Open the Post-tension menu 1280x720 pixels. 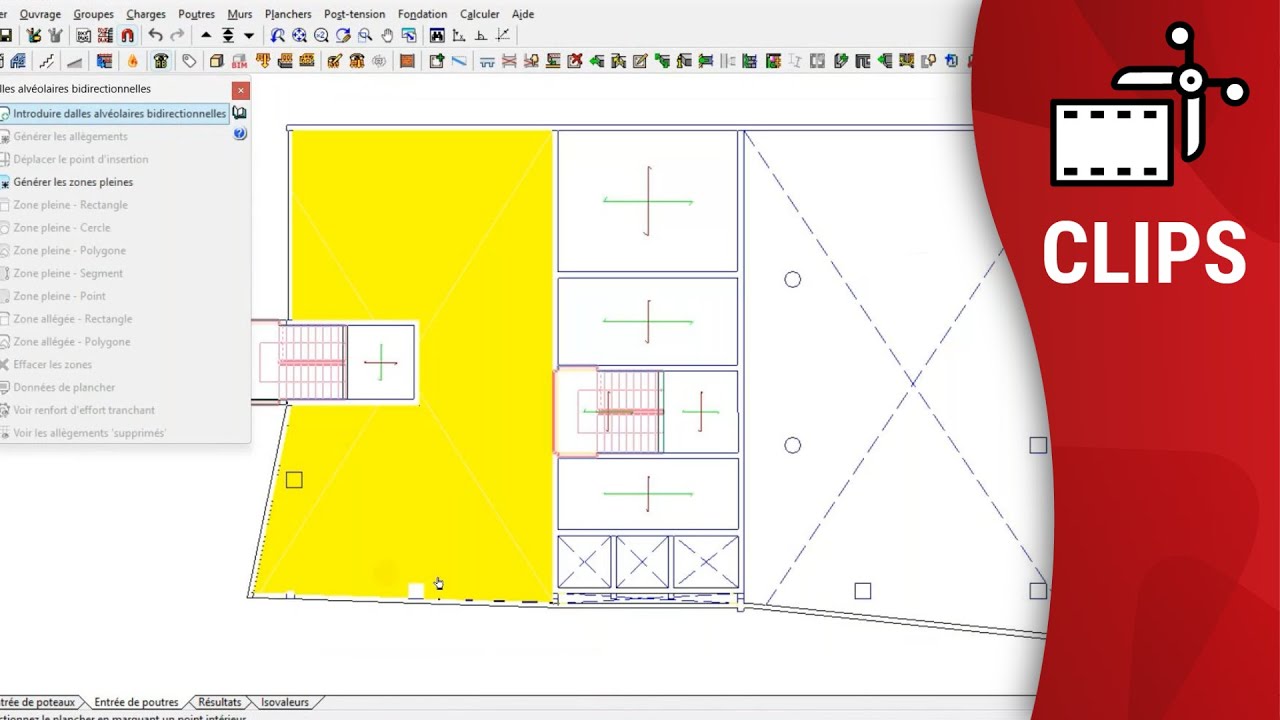point(354,14)
